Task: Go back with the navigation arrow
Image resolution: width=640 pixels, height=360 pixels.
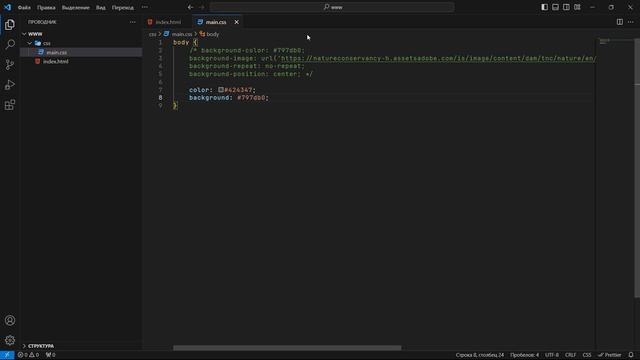Action: click(x=190, y=7)
